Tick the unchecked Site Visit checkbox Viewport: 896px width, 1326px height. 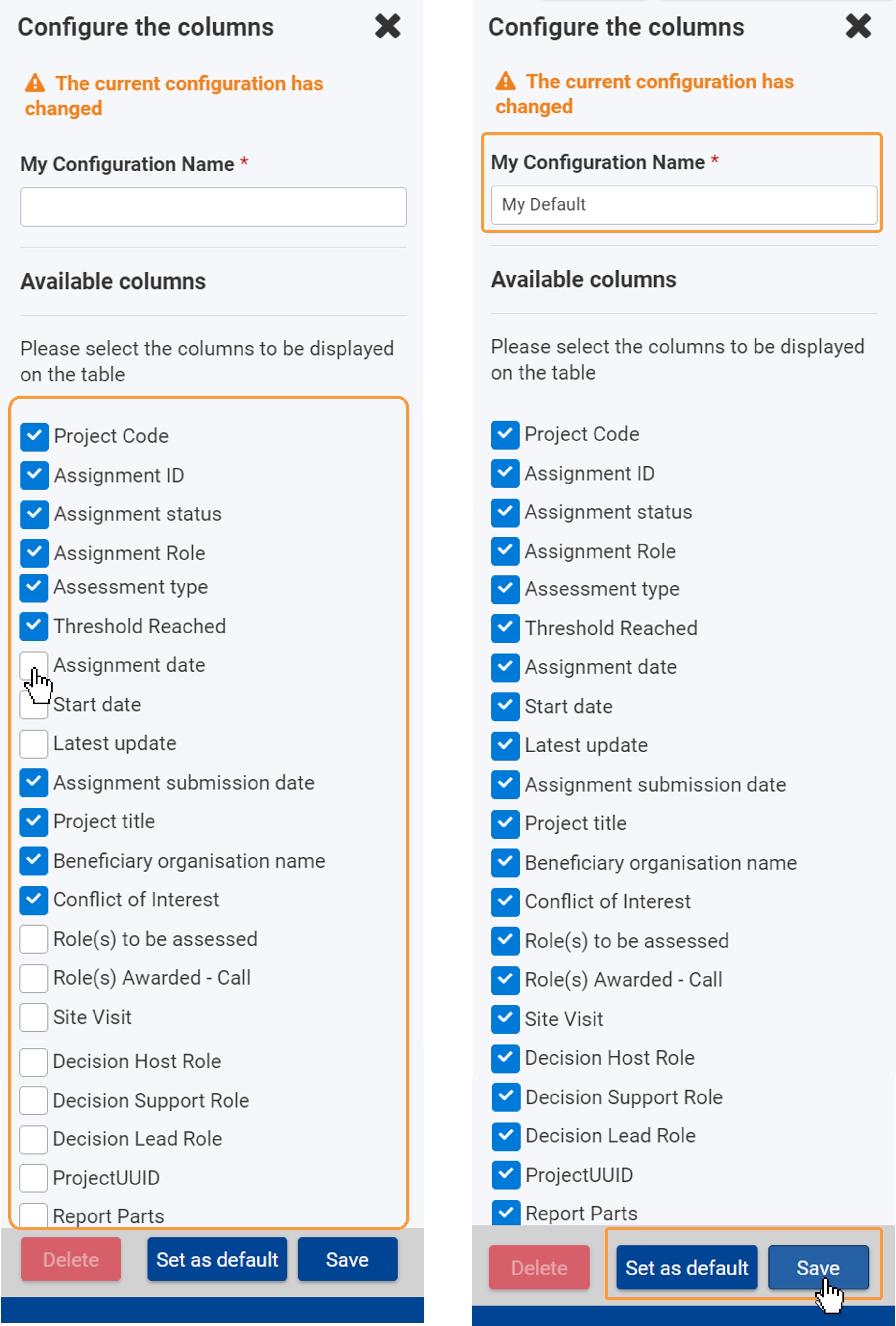[x=34, y=1017]
